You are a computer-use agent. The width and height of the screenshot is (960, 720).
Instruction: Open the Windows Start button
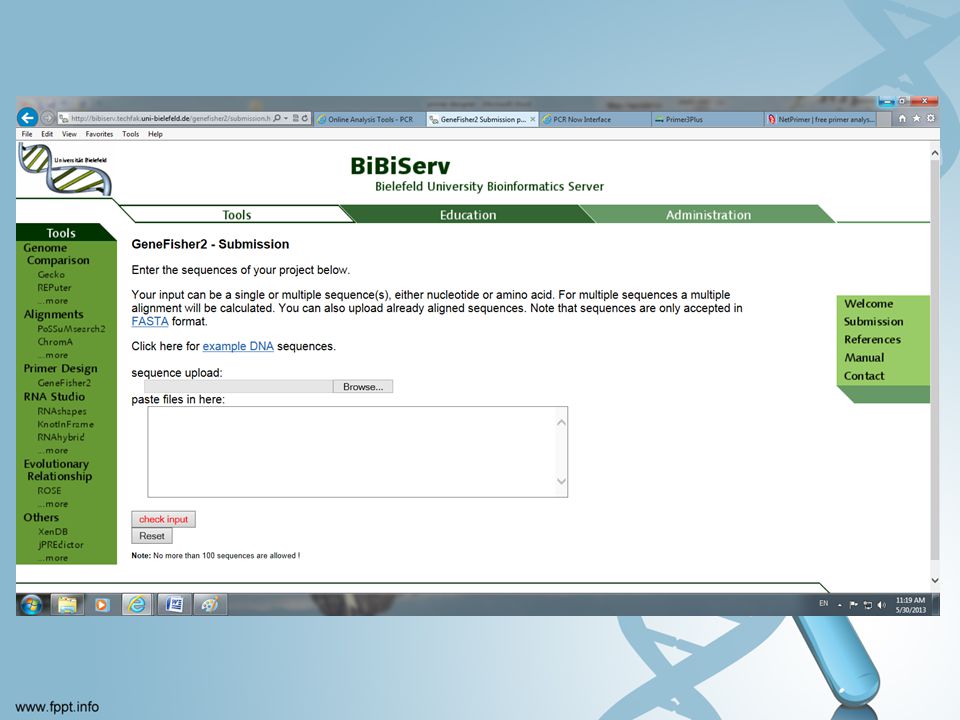tap(31, 605)
